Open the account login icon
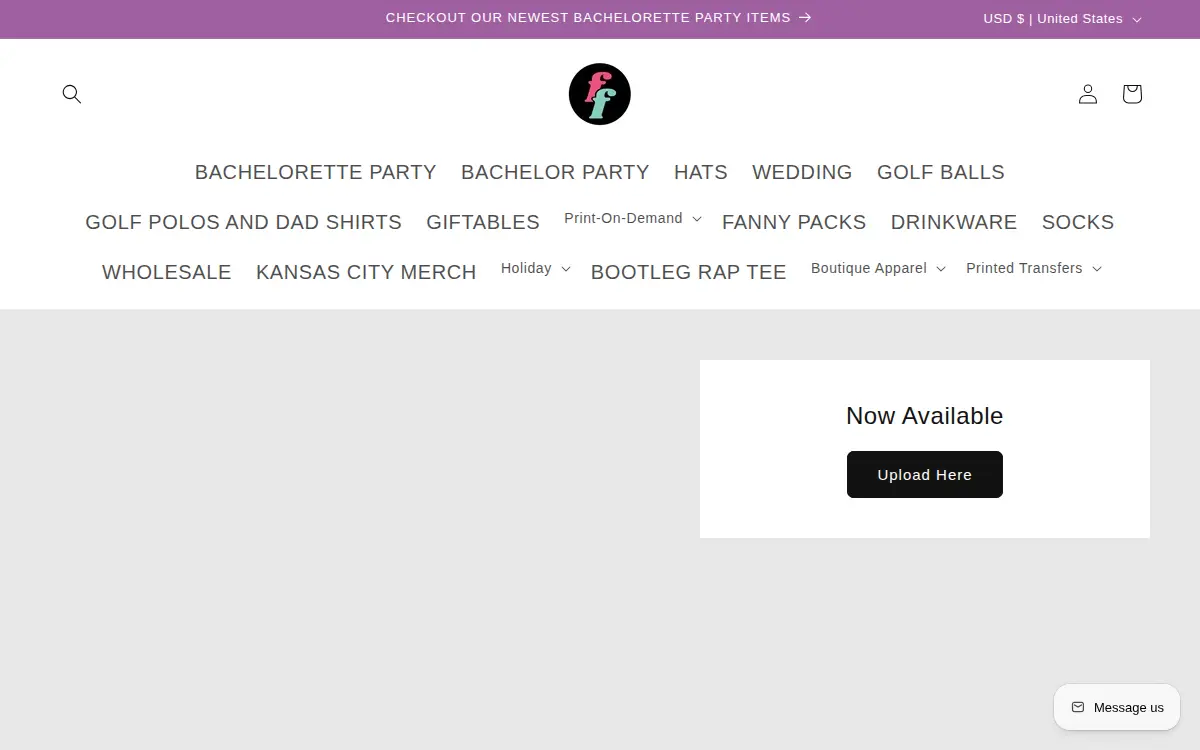Viewport: 1200px width, 750px height. pyautogui.click(x=1088, y=94)
